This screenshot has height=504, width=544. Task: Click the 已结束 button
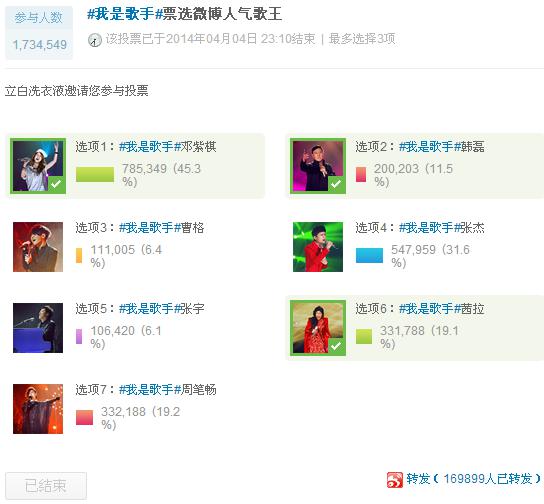46,486
